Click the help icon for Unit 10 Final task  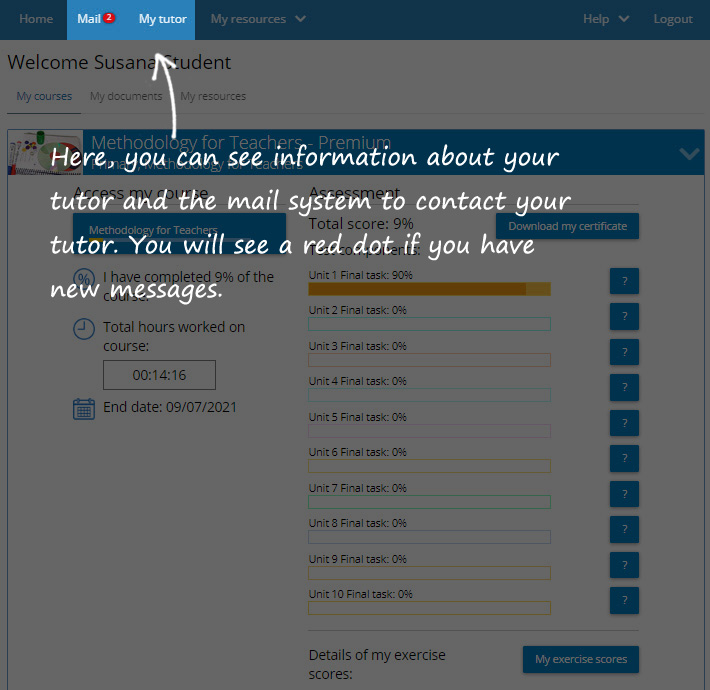coord(624,600)
